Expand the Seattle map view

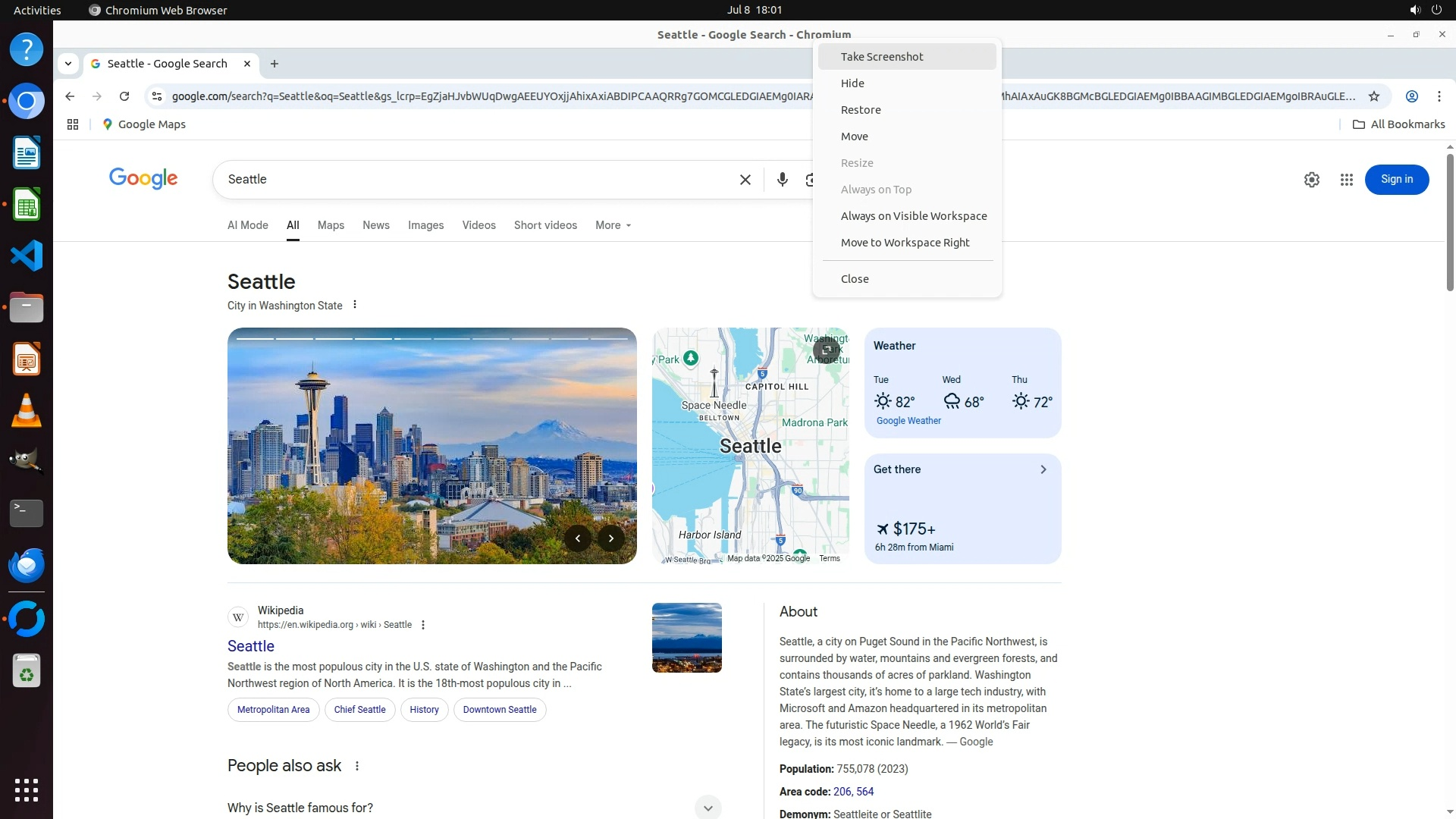click(x=826, y=350)
